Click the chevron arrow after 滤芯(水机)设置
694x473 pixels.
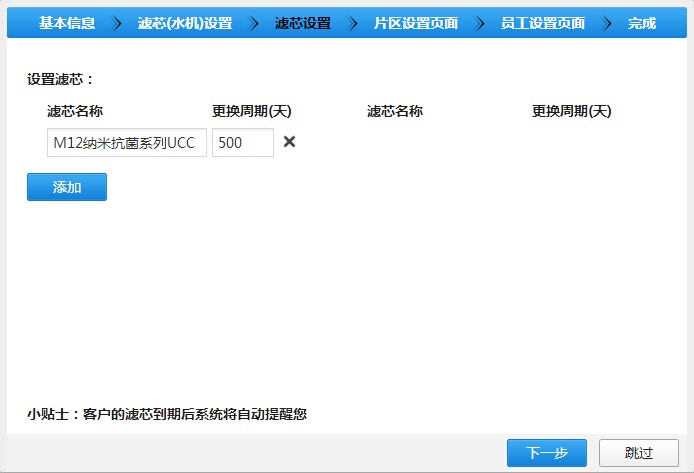click(253, 22)
